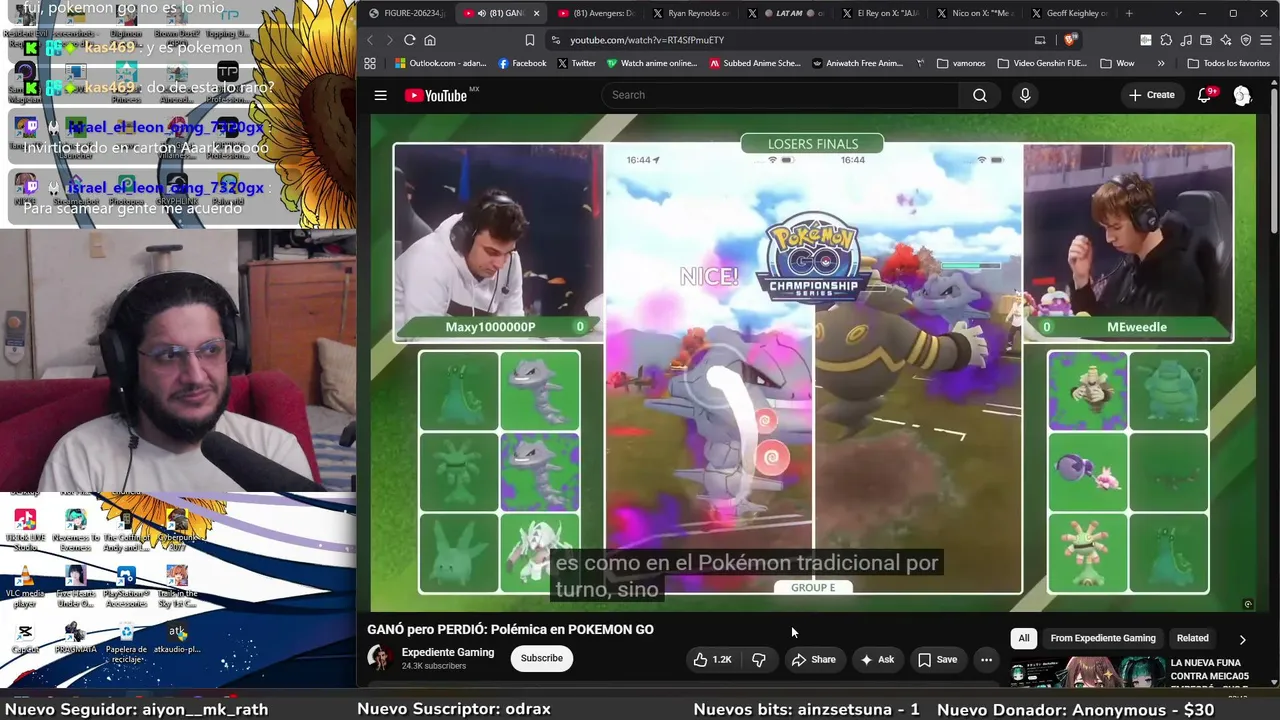Viewport: 1280px width, 720px height.
Task: Open the Wow bookmark folder
Action: click(x=1116, y=63)
